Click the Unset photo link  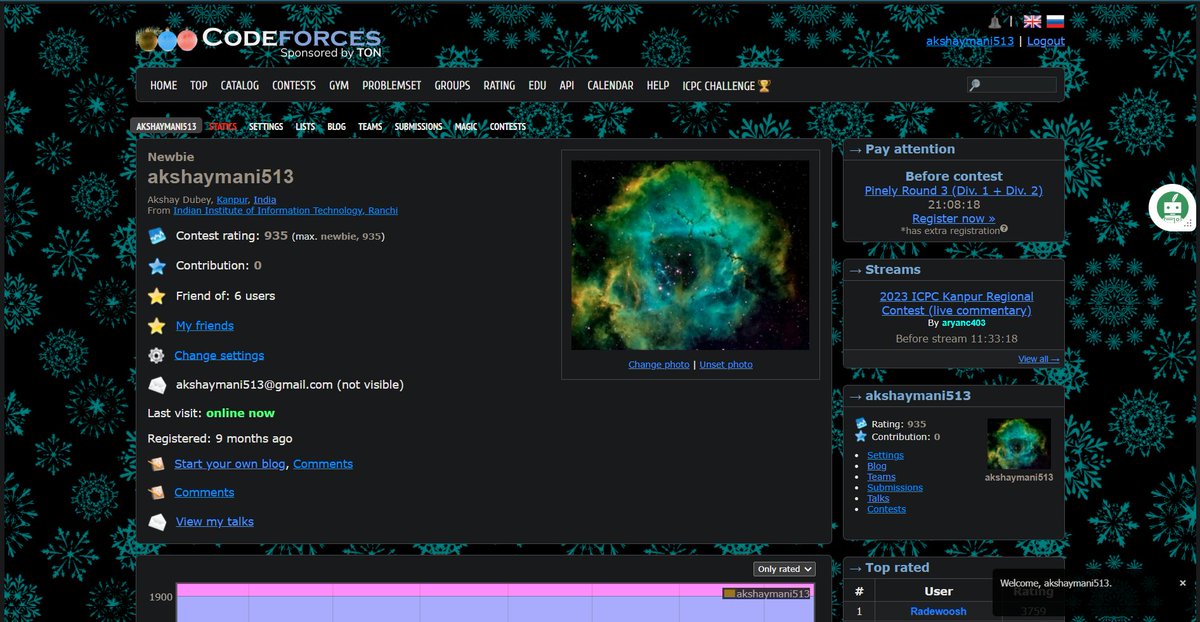click(726, 365)
